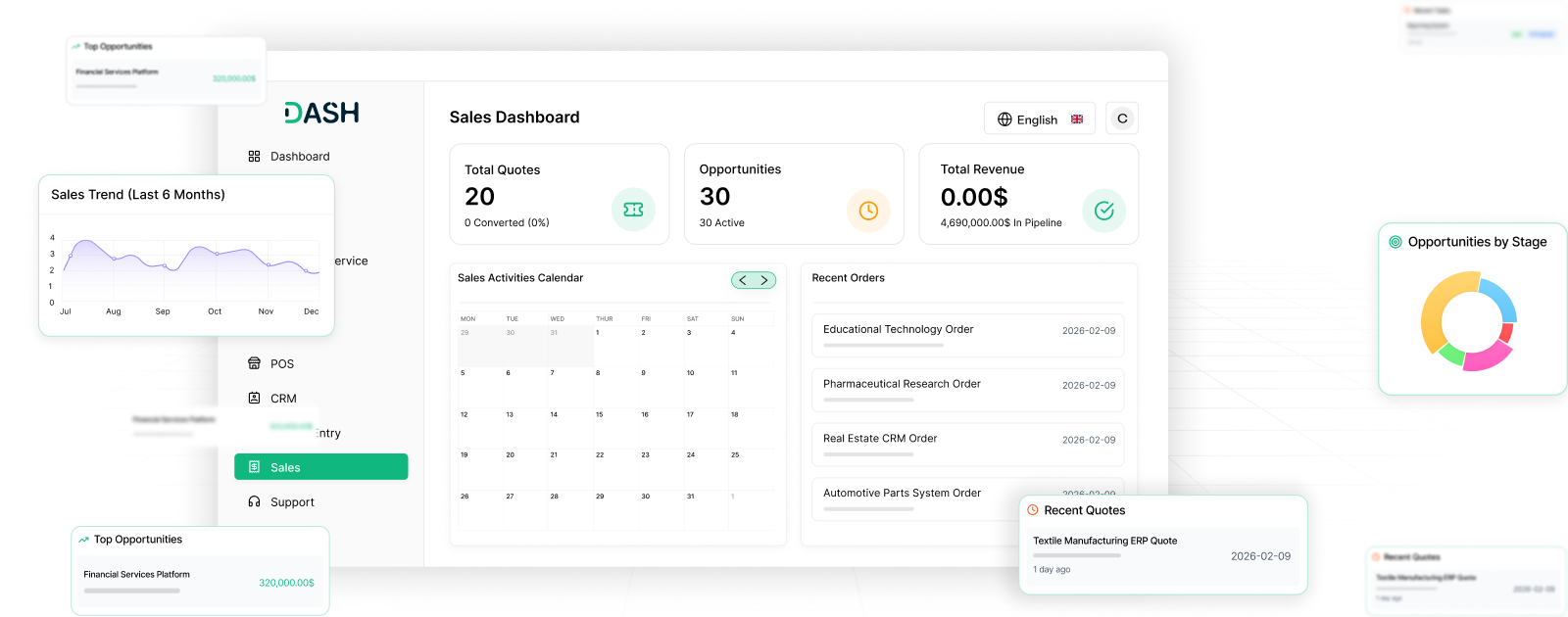This screenshot has height=617, width=1568.
Task: Open Educational Technology Order
Action: [x=968, y=335]
